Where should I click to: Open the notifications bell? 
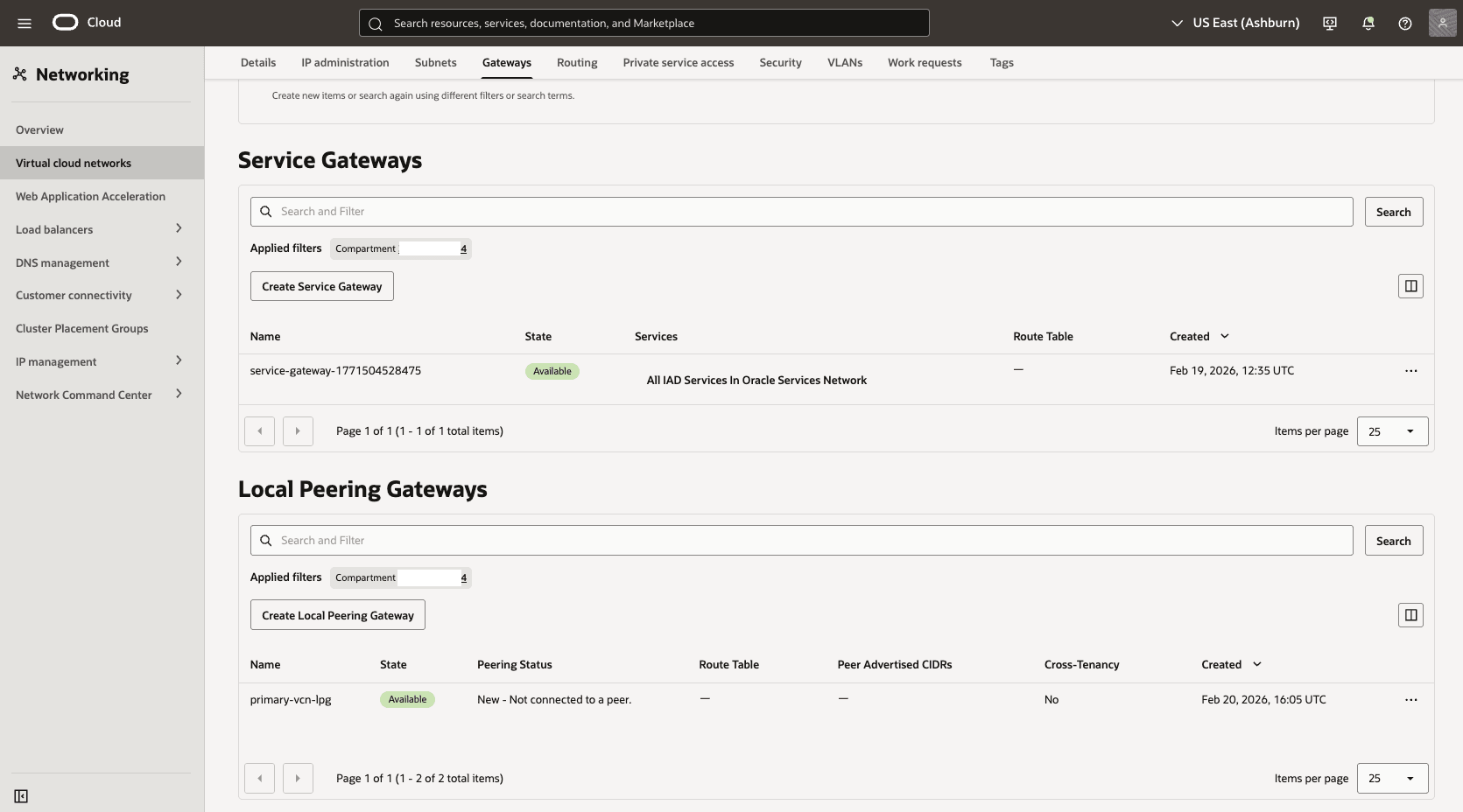coord(1368,23)
